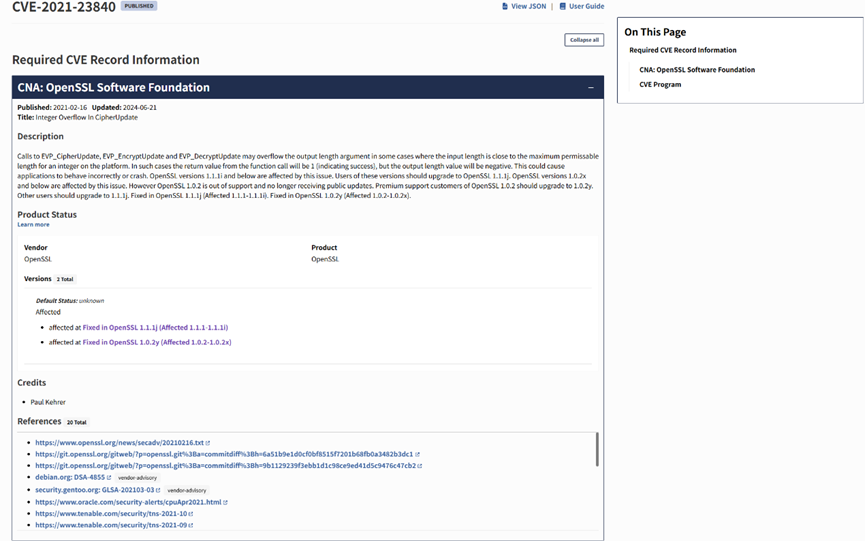Click the Required CVE Record Information heading
This screenshot has width=865, height=541.
(x=106, y=60)
